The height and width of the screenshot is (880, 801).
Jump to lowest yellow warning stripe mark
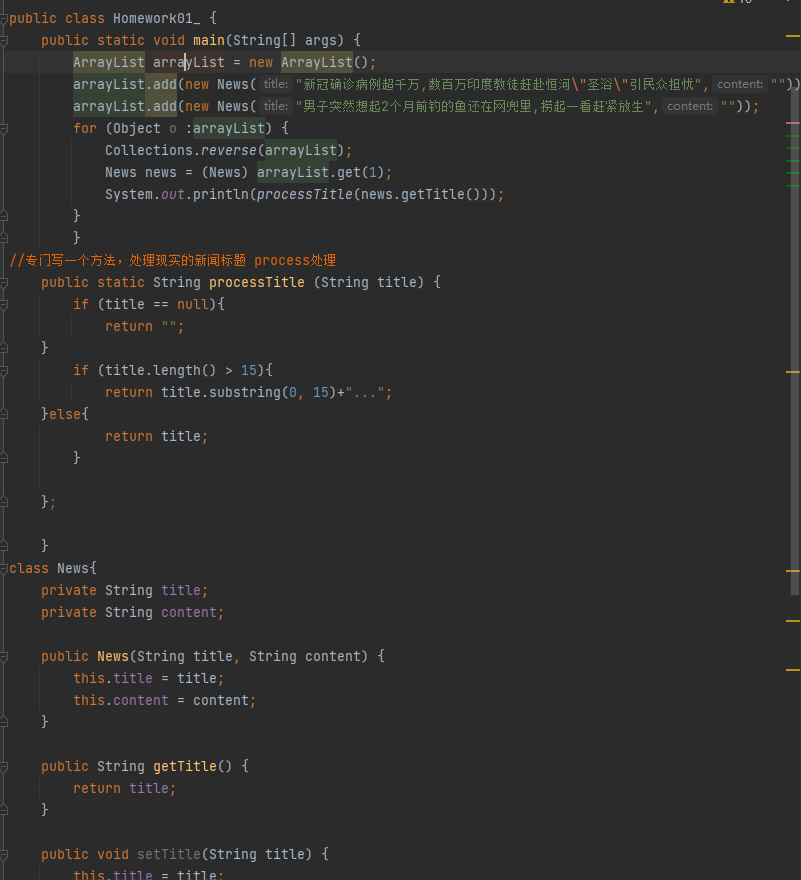coord(793,670)
